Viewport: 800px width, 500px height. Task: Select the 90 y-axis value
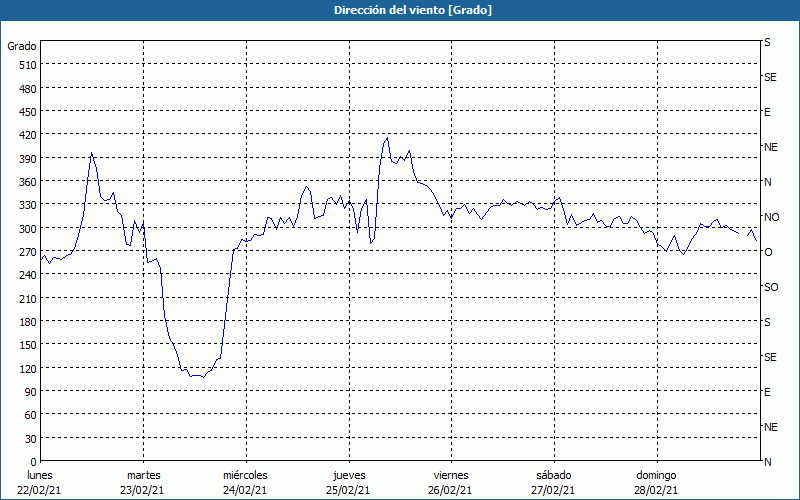(31, 392)
